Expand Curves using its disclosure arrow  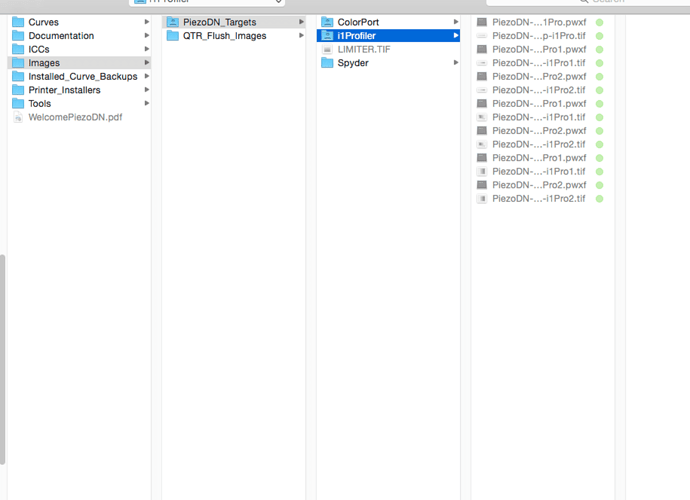147,22
